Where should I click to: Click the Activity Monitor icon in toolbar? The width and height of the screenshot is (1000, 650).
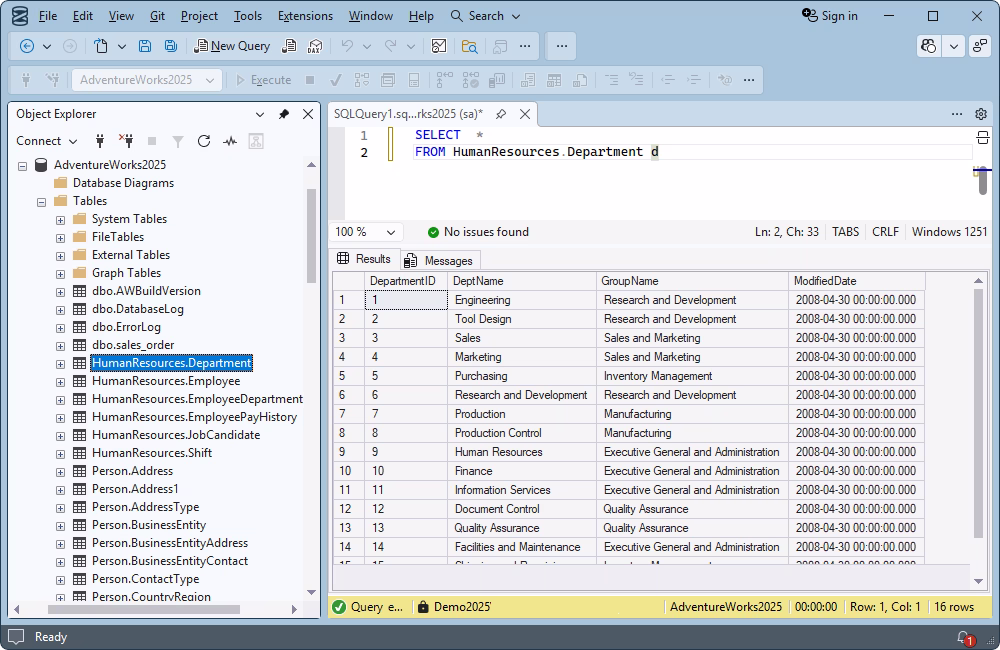point(439,46)
